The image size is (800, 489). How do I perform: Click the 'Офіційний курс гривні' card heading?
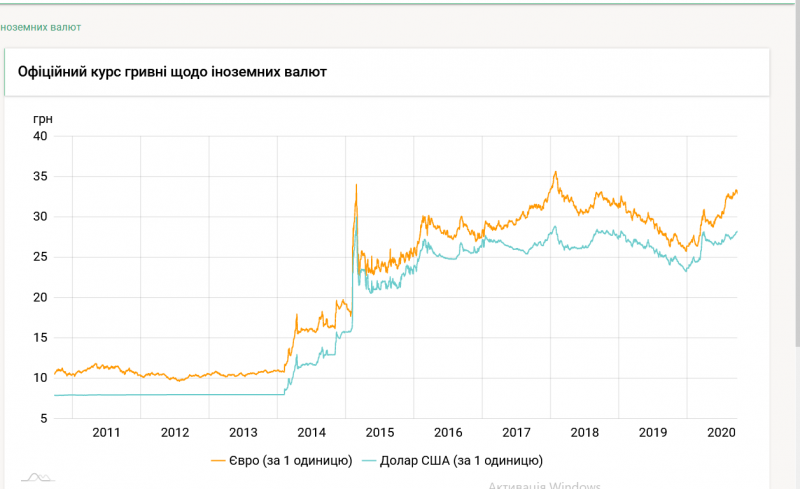click(x=172, y=73)
